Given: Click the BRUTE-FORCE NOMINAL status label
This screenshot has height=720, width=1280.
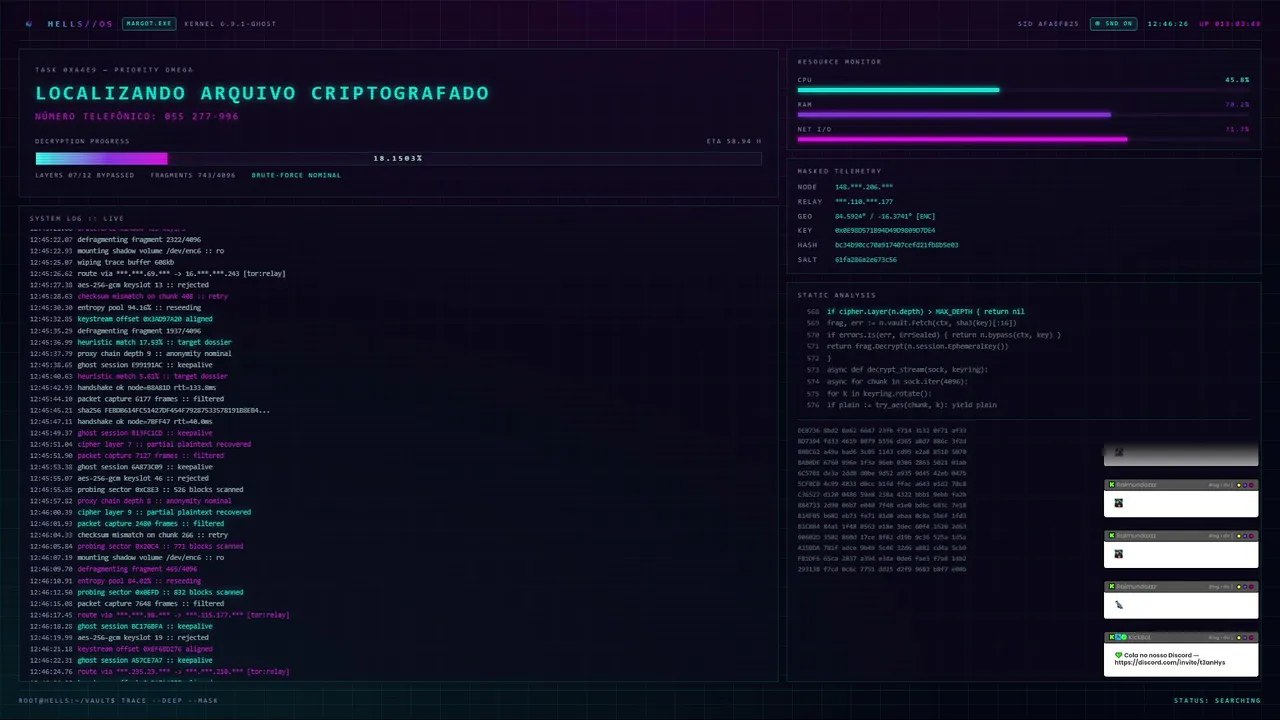Looking at the screenshot, I should pyautogui.click(x=296, y=175).
